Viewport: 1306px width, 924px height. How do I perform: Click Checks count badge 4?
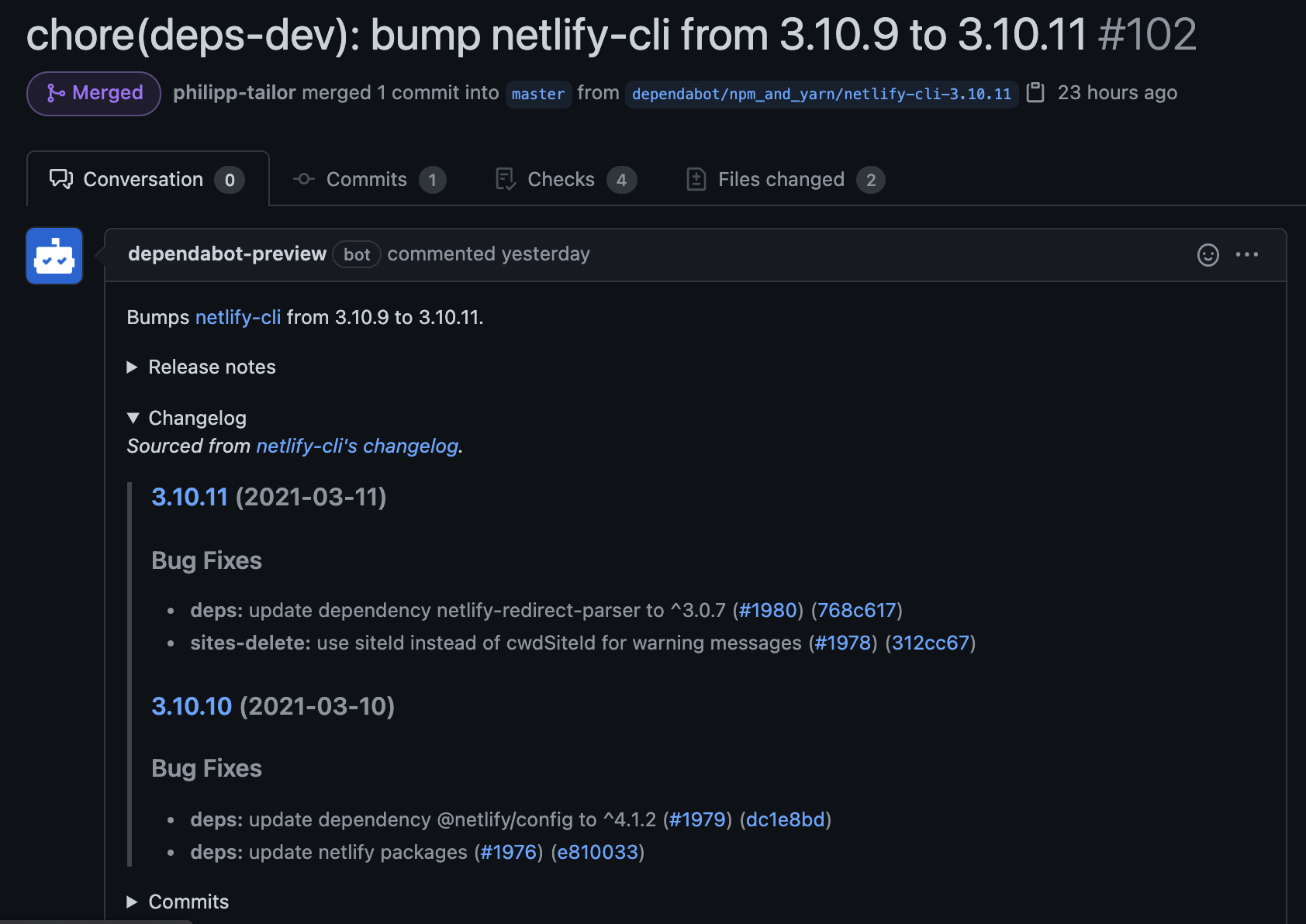pyautogui.click(x=621, y=180)
